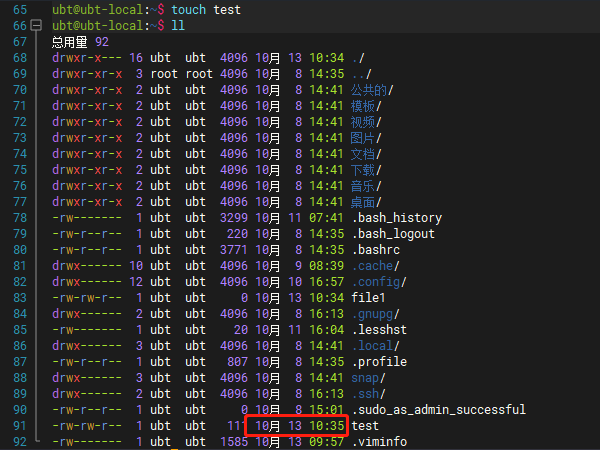This screenshot has width=600, height=450.
Task: Click the 桌面/ directory name
Action: click(366, 202)
